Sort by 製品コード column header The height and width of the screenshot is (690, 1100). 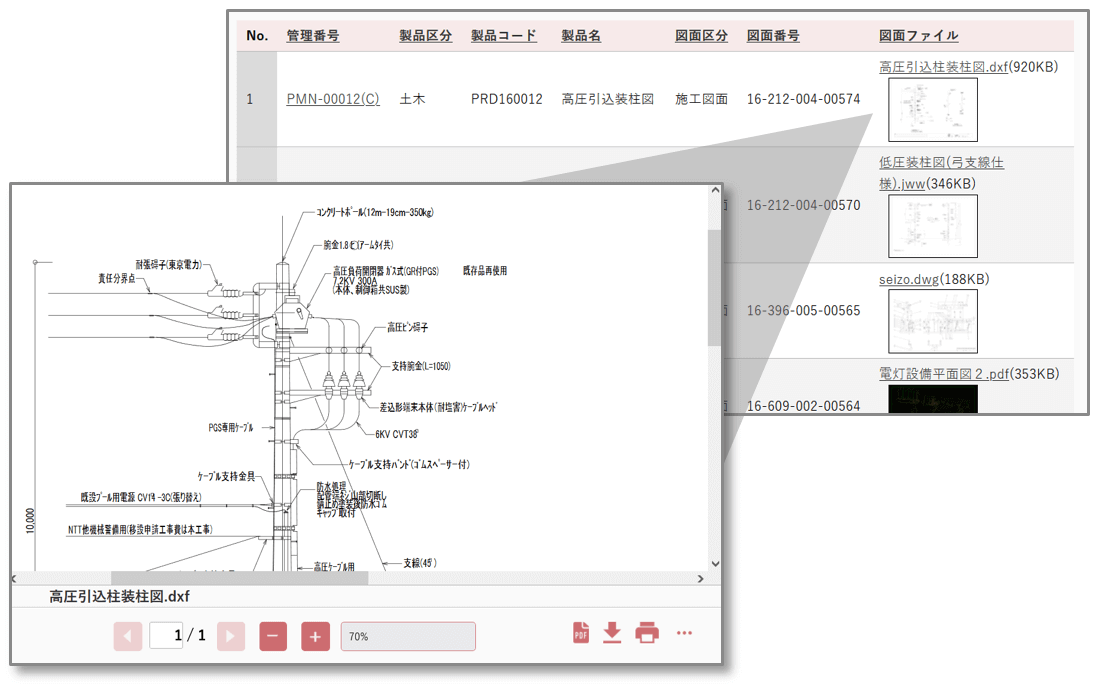(x=504, y=36)
